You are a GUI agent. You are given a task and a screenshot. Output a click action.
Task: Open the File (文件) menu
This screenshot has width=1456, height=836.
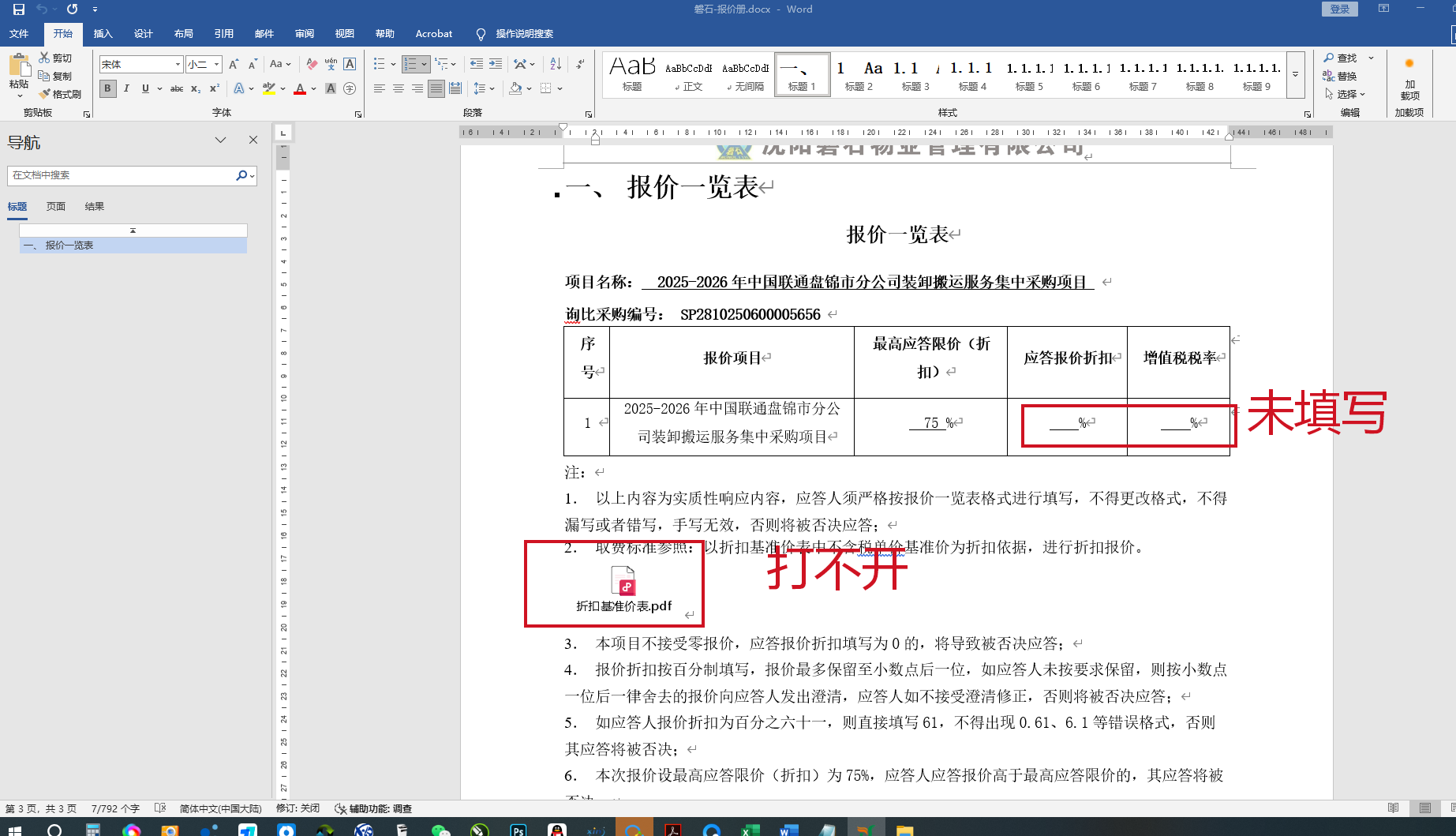pos(19,33)
